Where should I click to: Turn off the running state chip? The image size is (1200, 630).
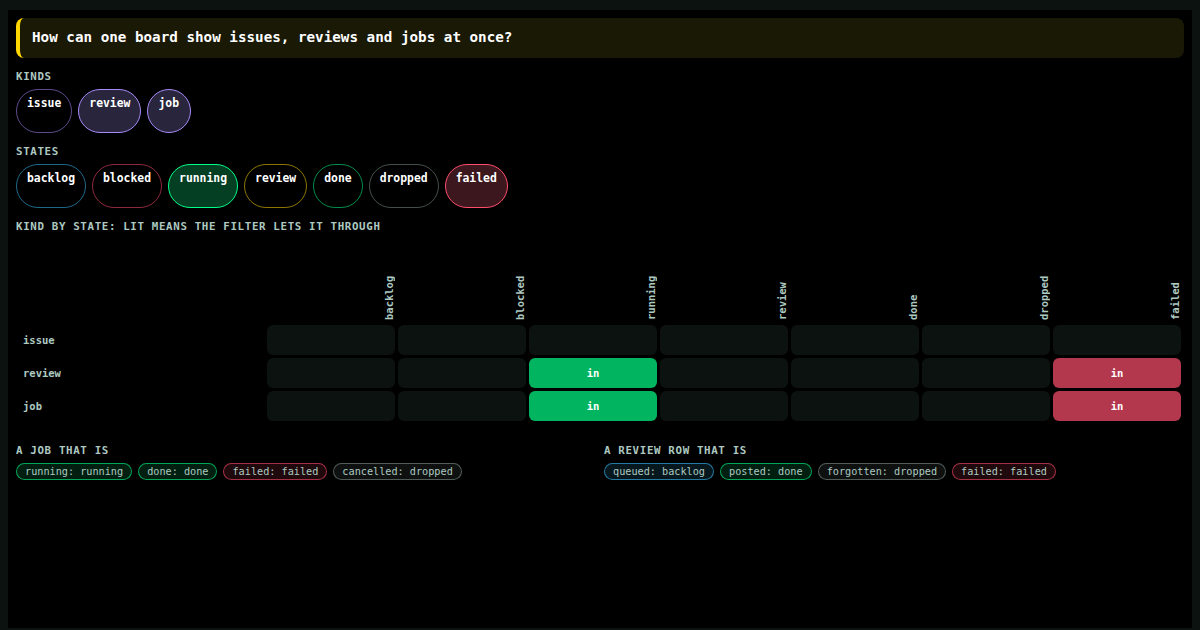pyautogui.click(x=203, y=186)
